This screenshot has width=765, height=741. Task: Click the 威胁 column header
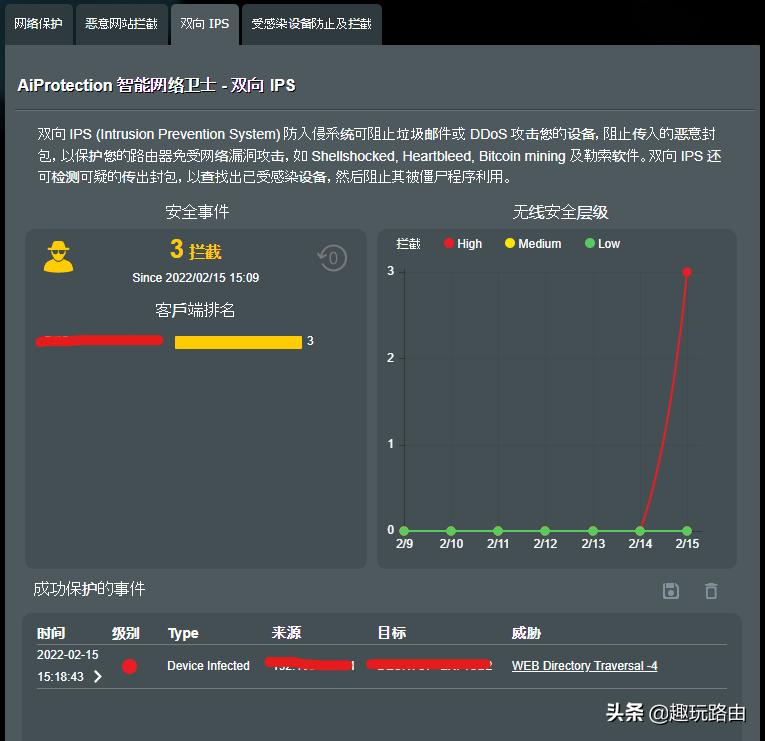526,633
